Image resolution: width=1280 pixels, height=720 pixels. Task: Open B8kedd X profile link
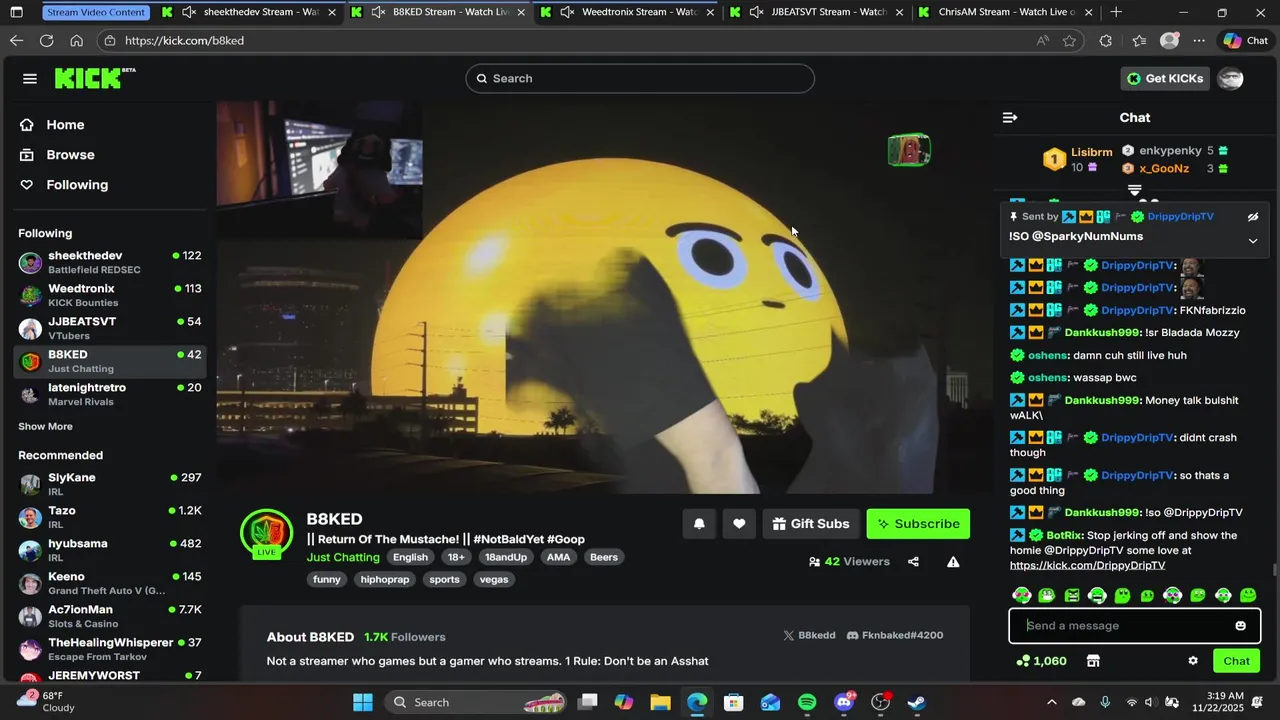click(x=810, y=635)
